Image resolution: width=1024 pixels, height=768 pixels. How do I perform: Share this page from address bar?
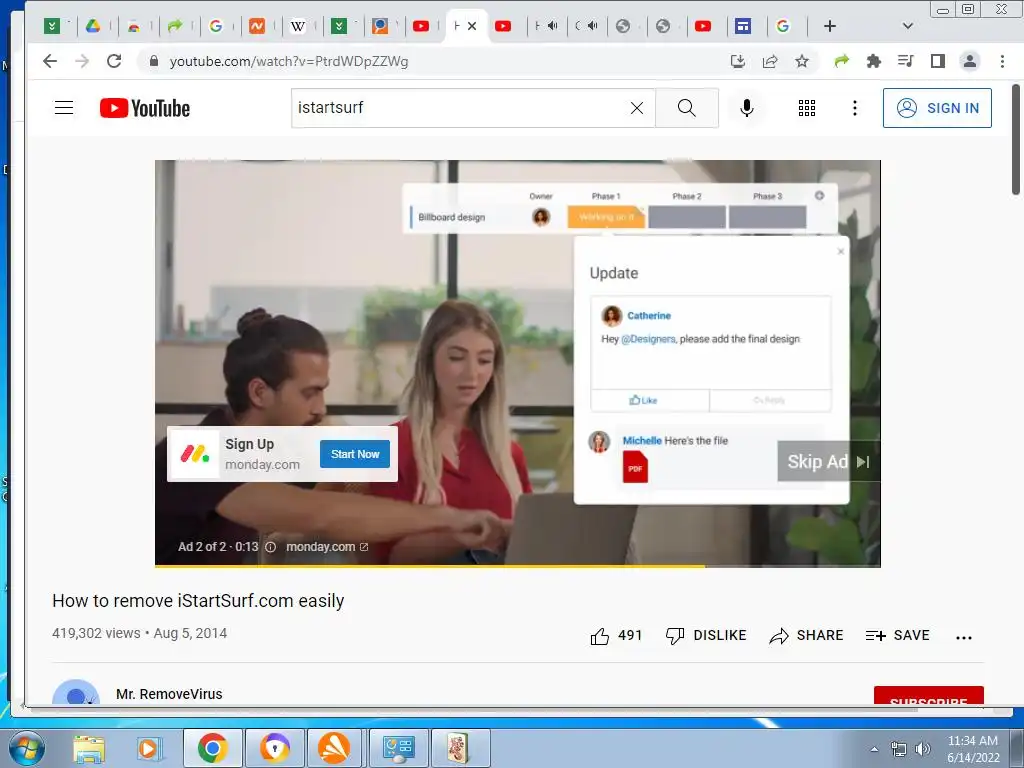coord(770,61)
